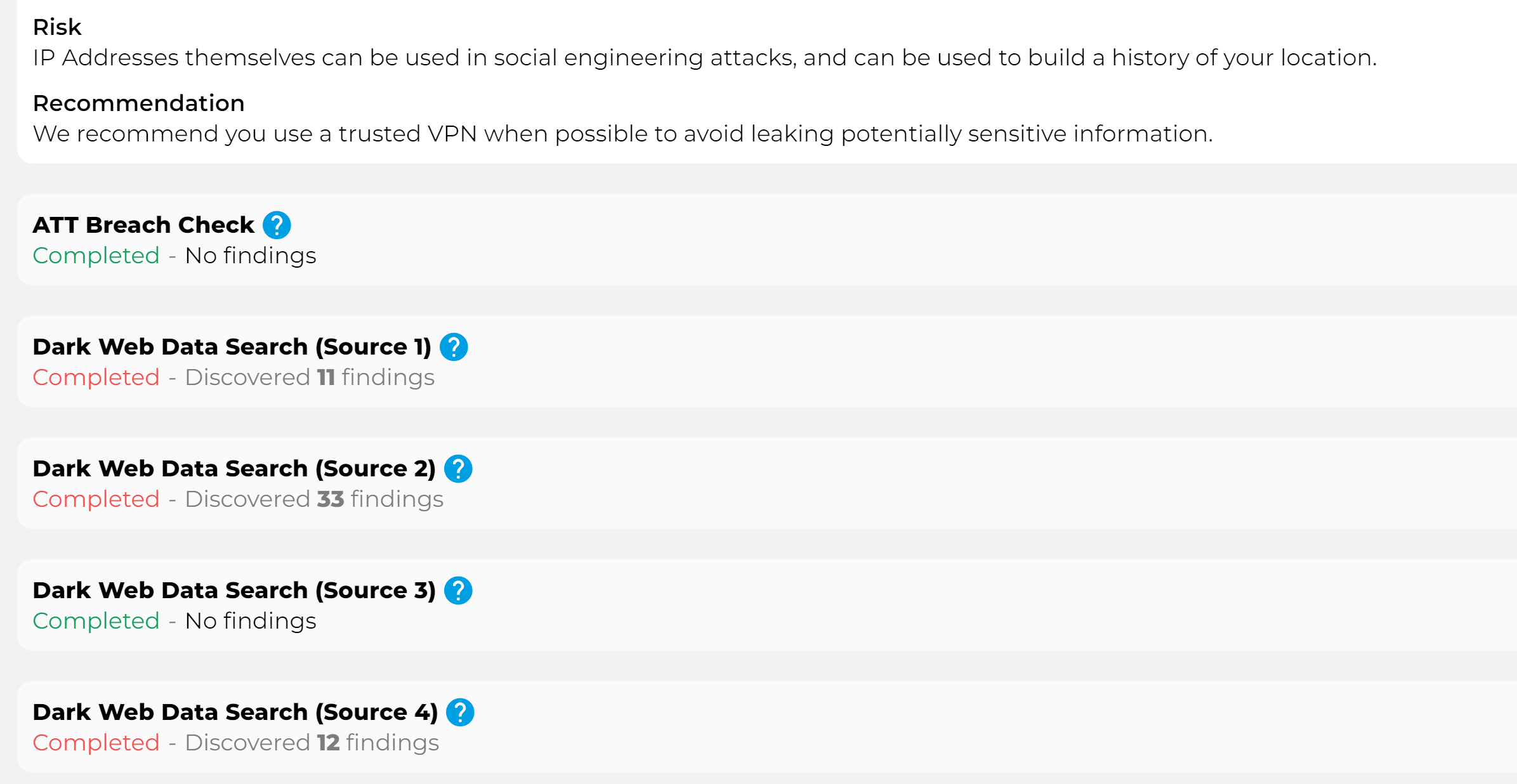This screenshot has height=784, width=1517.
Task: Click the question mark next to Source 3
Action: [458, 591]
